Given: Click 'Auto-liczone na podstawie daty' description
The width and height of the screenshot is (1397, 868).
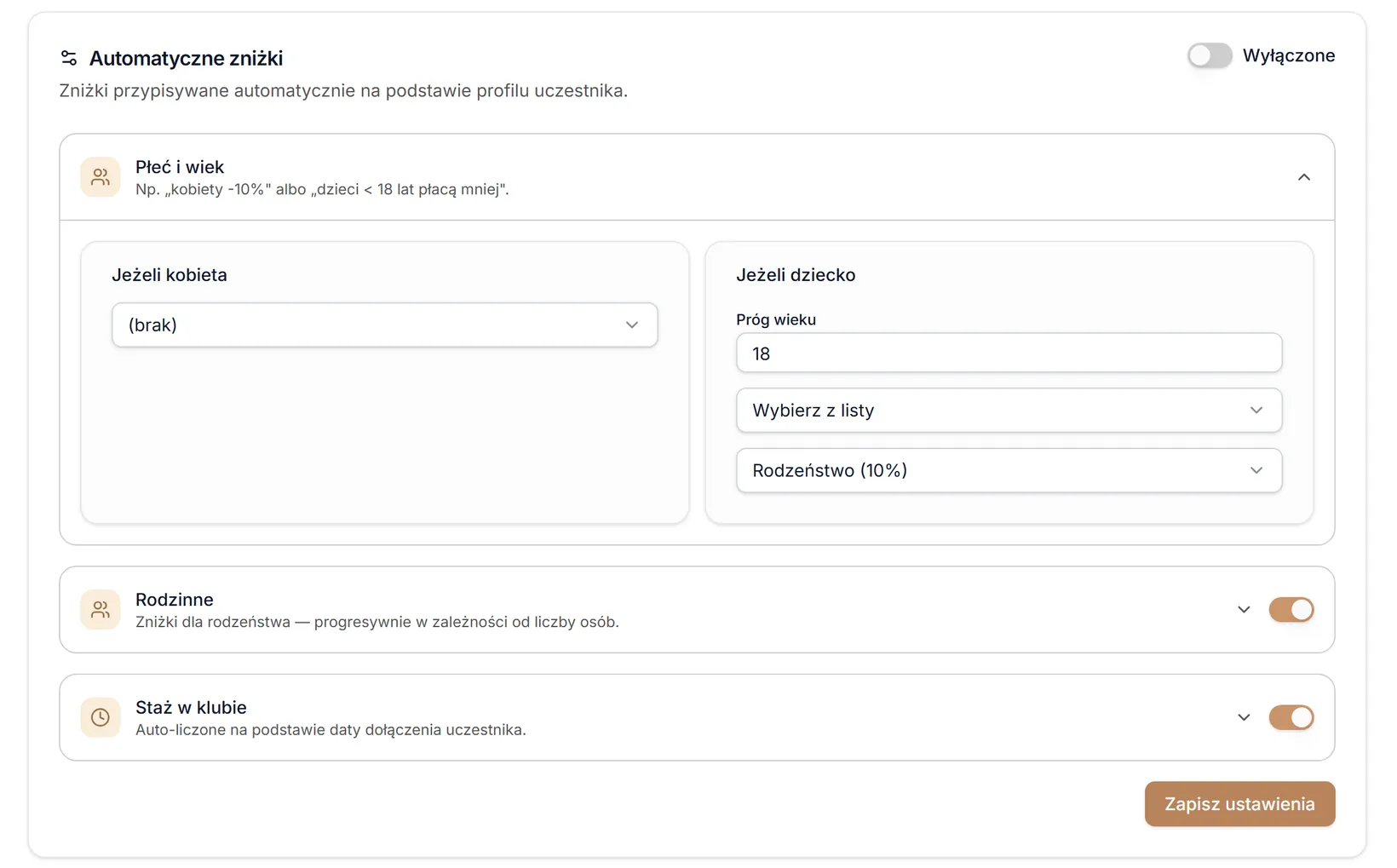Looking at the screenshot, I should [331, 729].
